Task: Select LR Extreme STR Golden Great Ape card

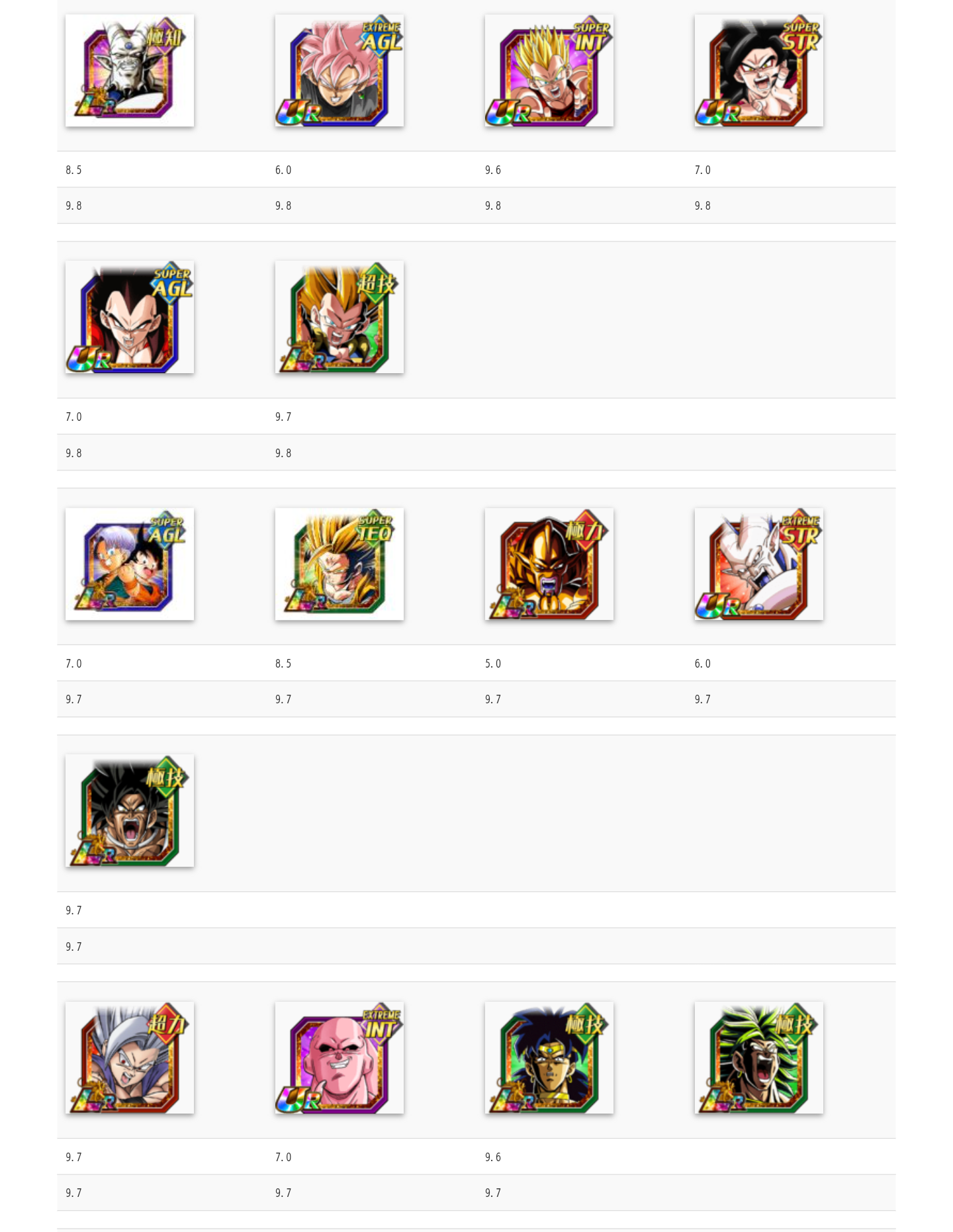Action: [549, 564]
